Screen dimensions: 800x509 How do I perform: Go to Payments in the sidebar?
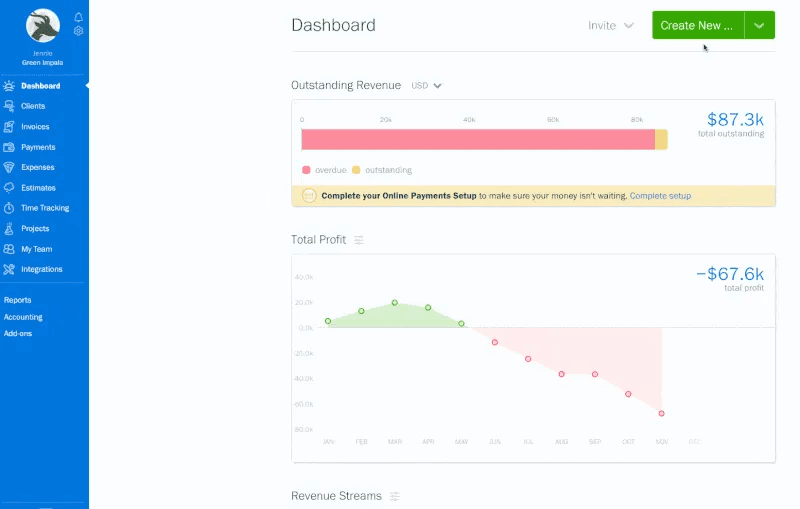pos(38,147)
